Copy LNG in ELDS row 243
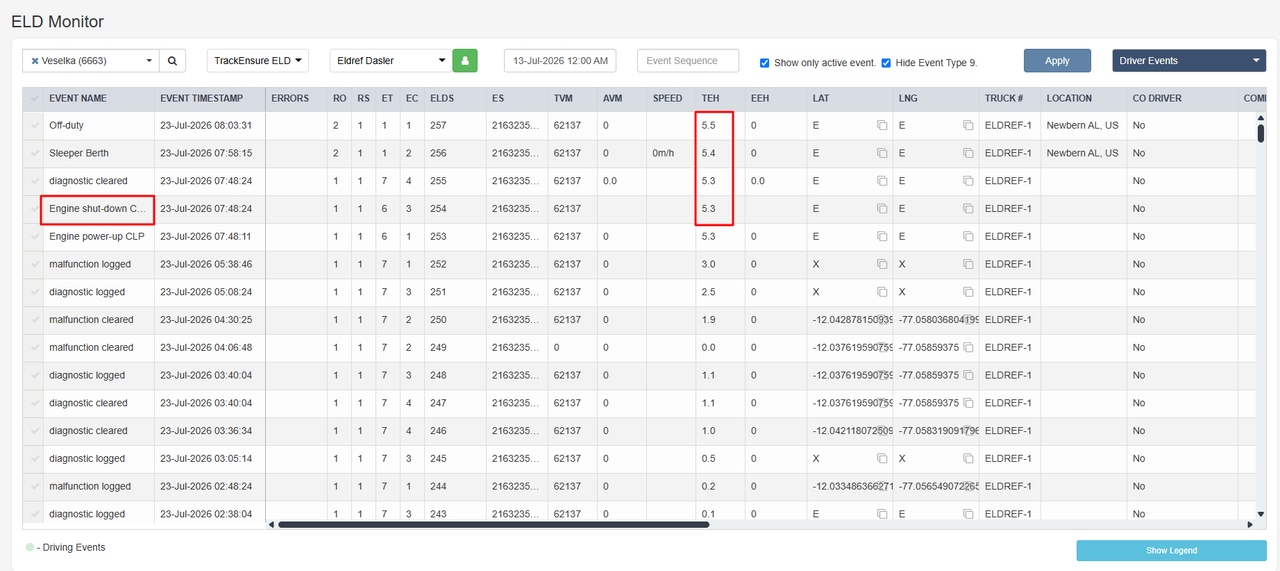 click(x=968, y=514)
